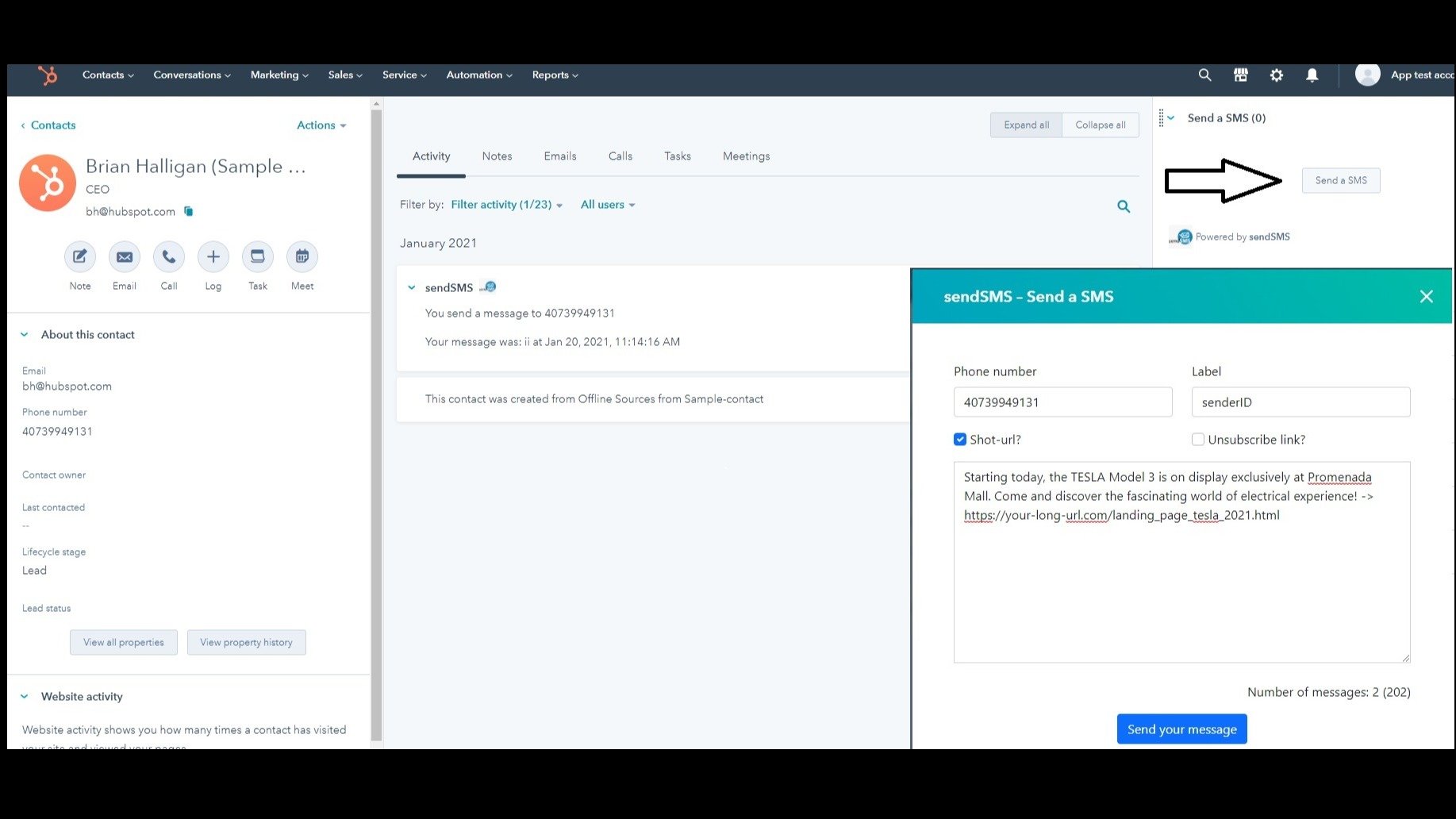Click the View all properties button
Screen dimensions: 1456x819
[x=124, y=643]
